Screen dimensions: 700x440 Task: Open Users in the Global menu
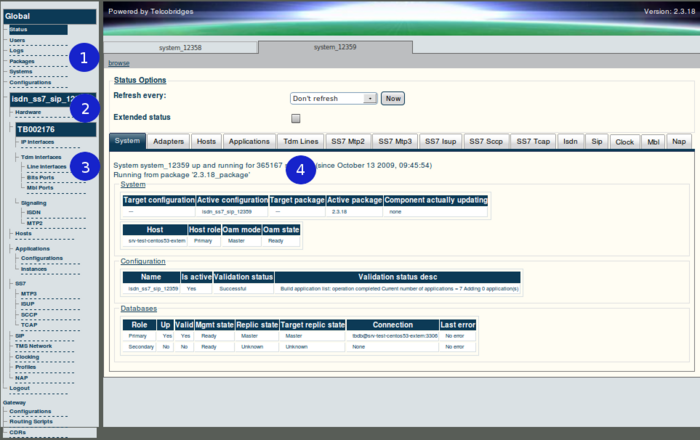pyautogui.click(x=17, y=40)
